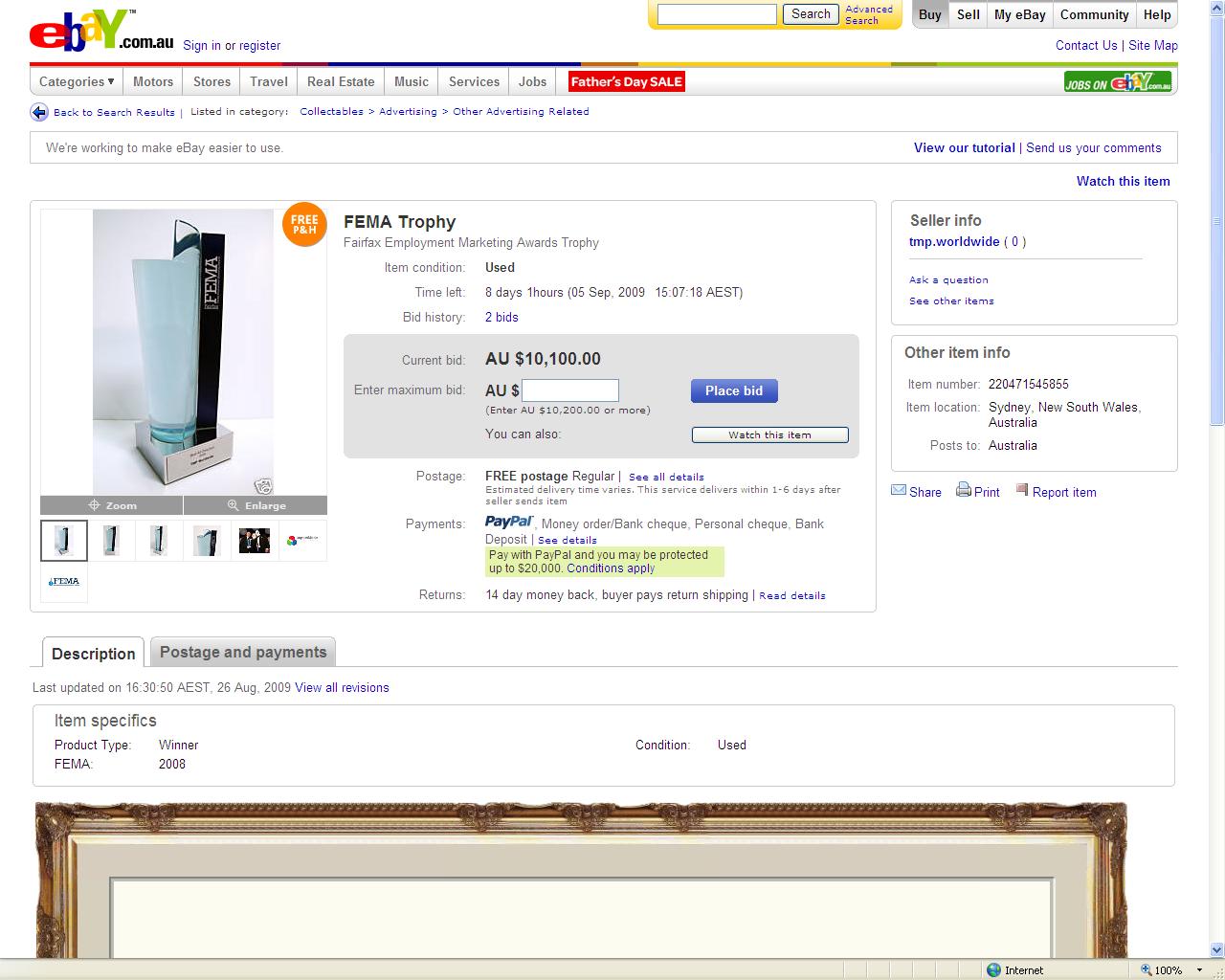
Task: Select the second trophy thumbnail
Action: (x=112, y=541)
